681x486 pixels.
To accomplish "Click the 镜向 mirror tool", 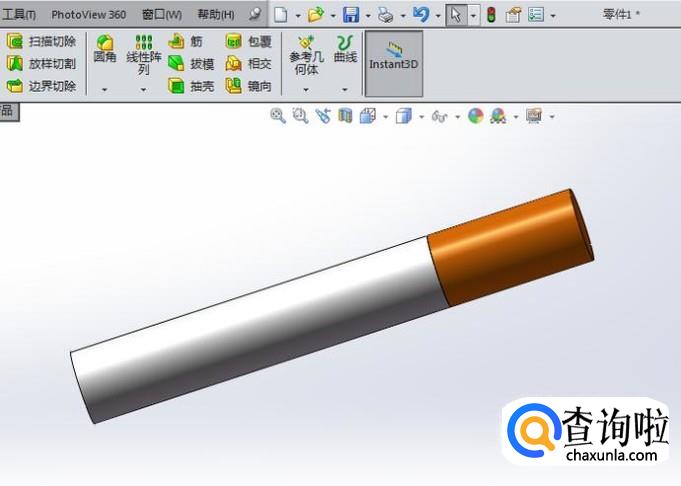I will point(249,86).
